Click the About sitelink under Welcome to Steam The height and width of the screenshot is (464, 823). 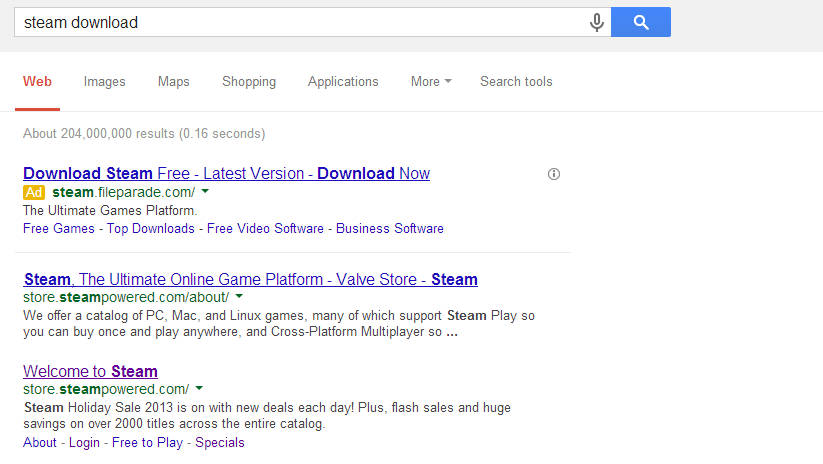[40, 442]
